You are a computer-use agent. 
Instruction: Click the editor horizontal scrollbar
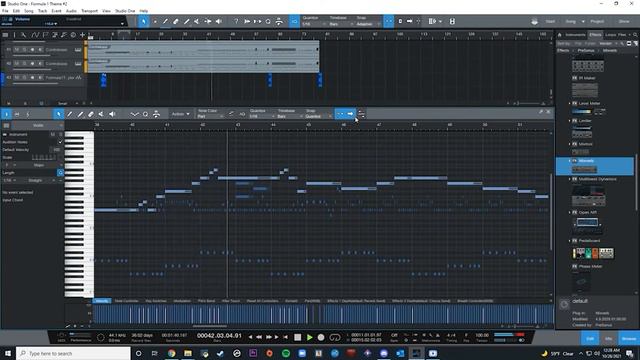click(209, 326)
